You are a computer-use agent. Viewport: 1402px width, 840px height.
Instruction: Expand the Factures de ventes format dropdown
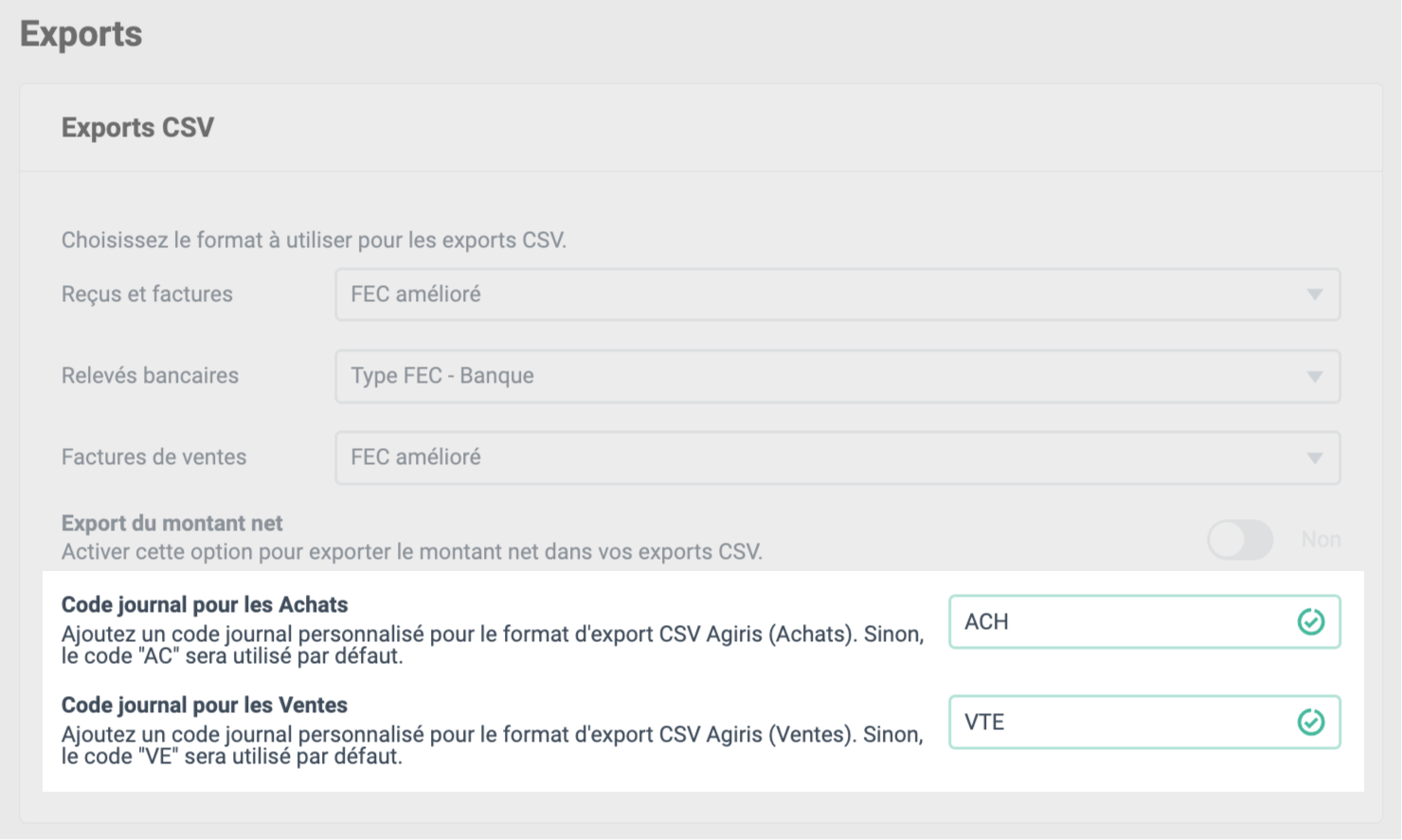pyautogui.click(x=837, y=457)
